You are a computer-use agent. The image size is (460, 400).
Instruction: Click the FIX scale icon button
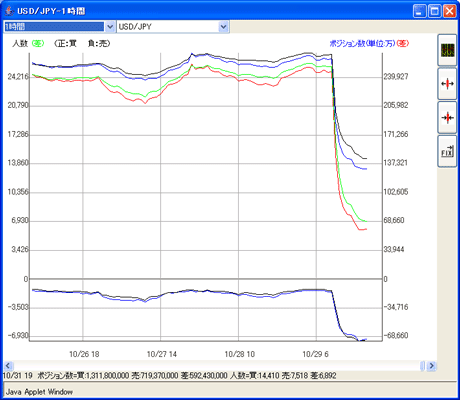coord(447,151)
